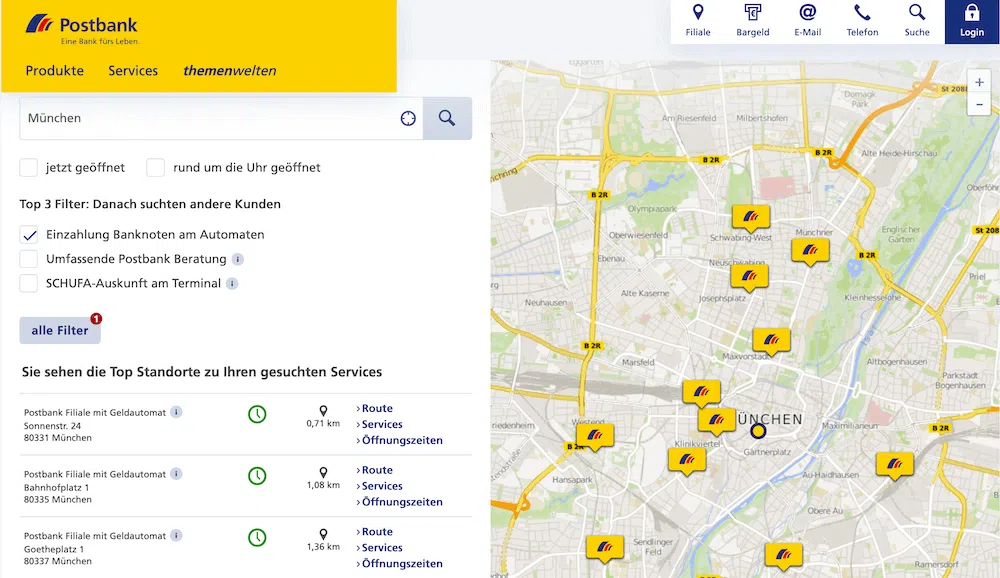Select Postbank marker near Sendlinger Feld
Viewport: 1000px width, 578px height.
tap(605, 549)
